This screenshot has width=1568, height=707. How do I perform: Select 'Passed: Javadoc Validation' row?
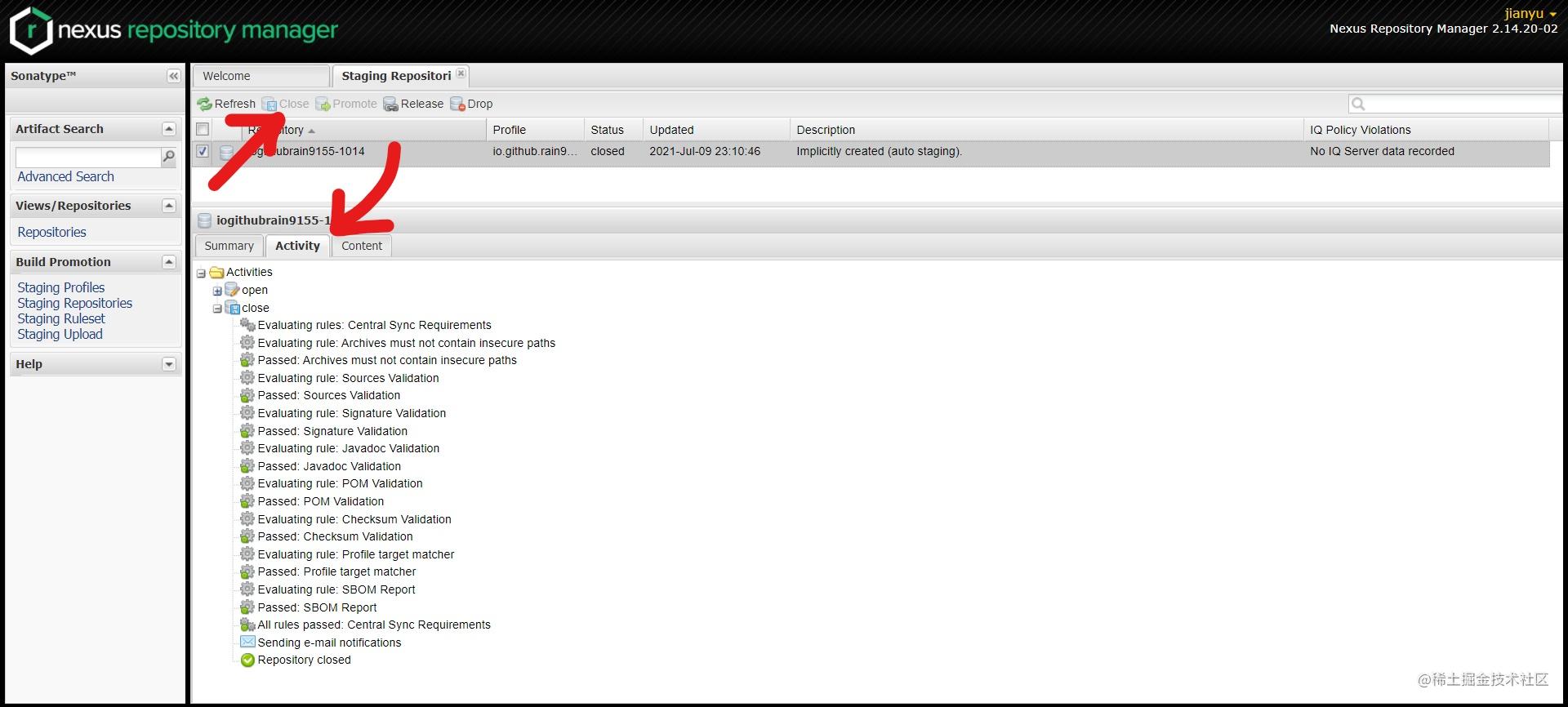[x=329, y=466]
